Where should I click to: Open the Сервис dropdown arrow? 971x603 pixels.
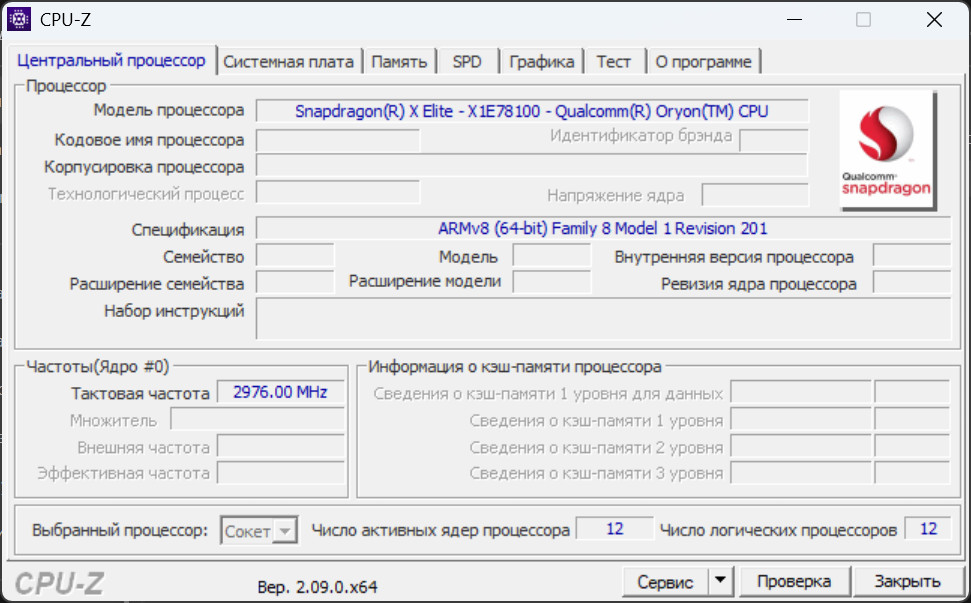pos(720,581)
